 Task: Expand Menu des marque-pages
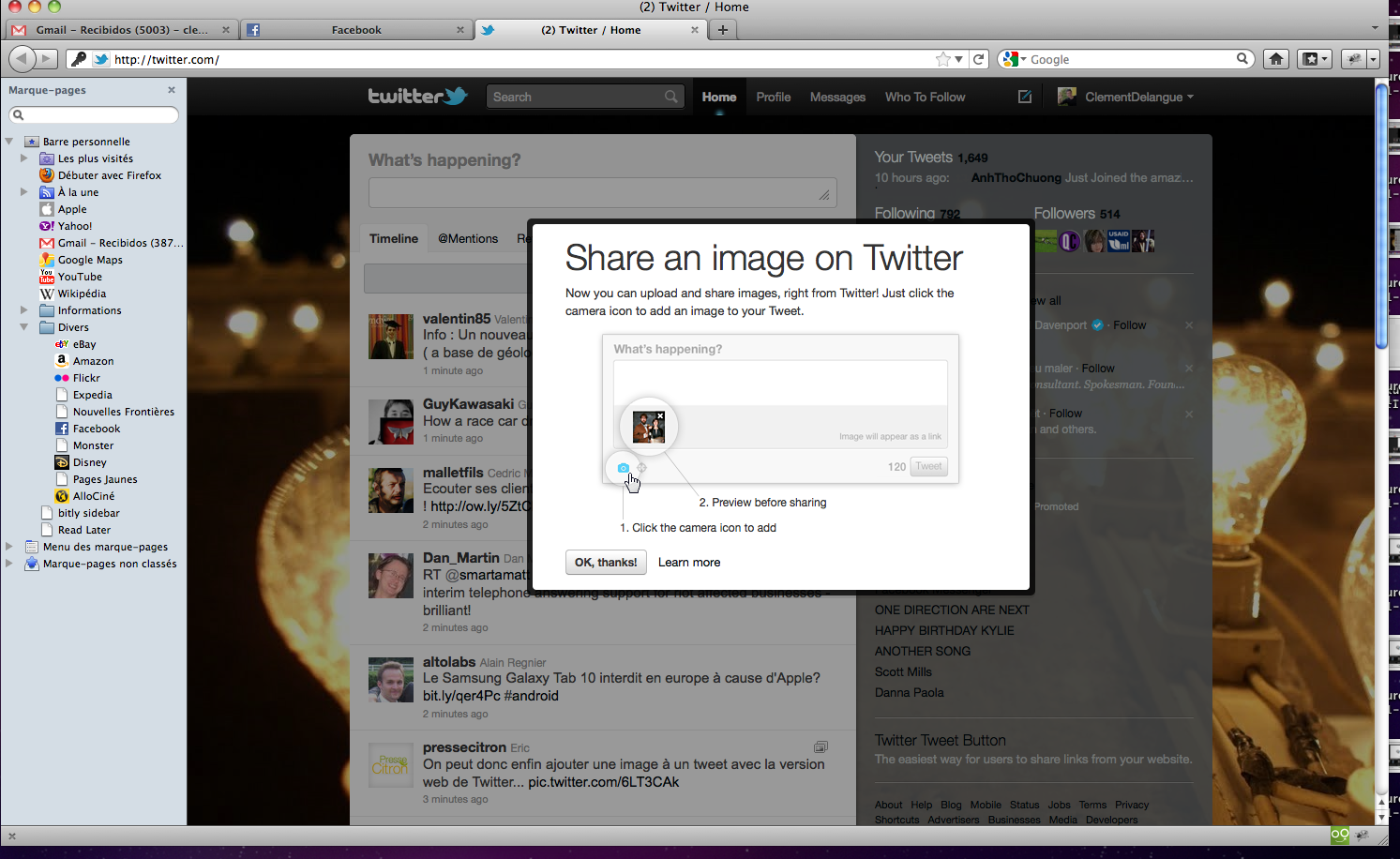9,547
